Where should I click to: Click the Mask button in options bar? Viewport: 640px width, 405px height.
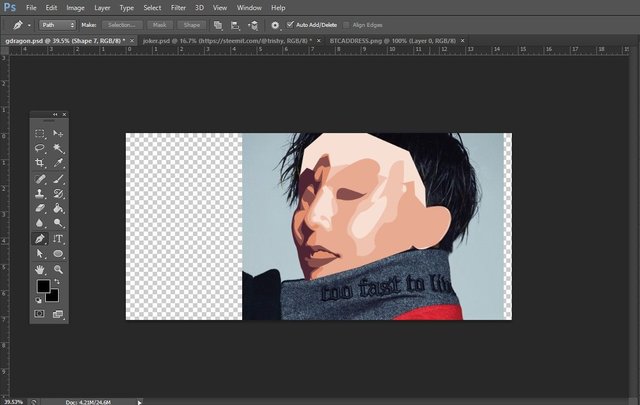(159, 23)
